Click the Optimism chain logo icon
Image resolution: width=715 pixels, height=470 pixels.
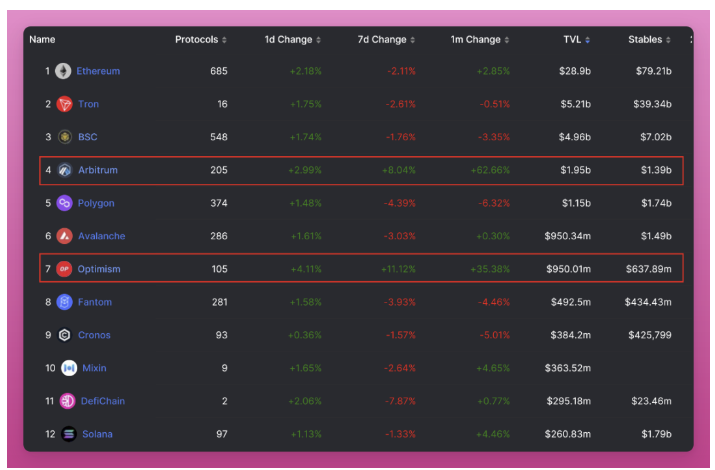[x=64, y=269]
